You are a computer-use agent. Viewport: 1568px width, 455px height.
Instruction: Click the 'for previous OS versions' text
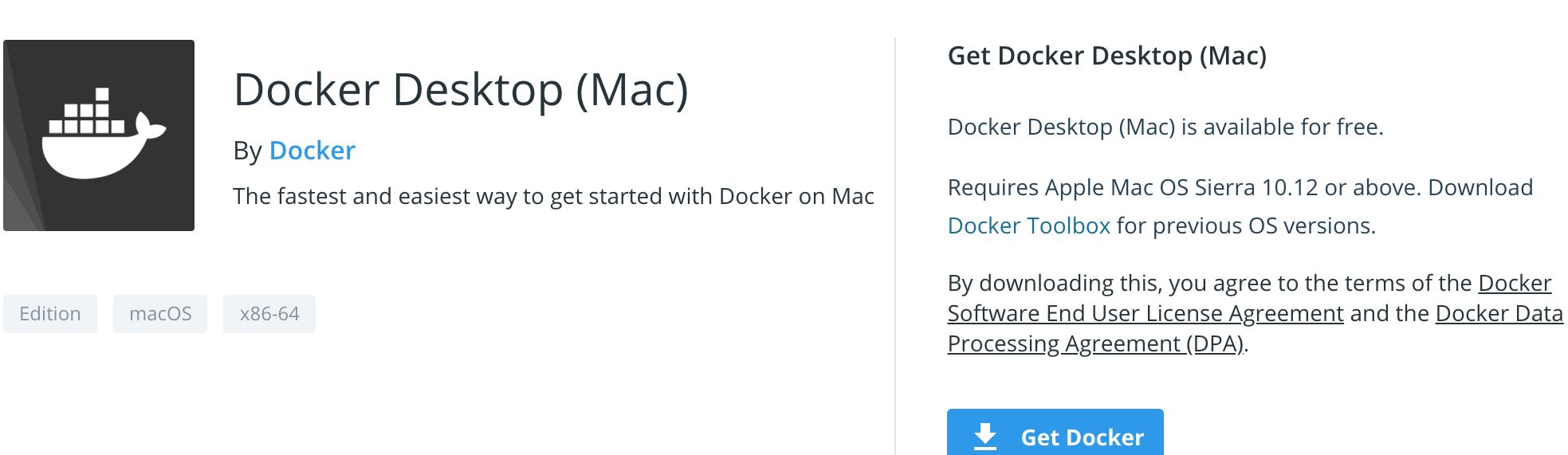(1246, 226)
